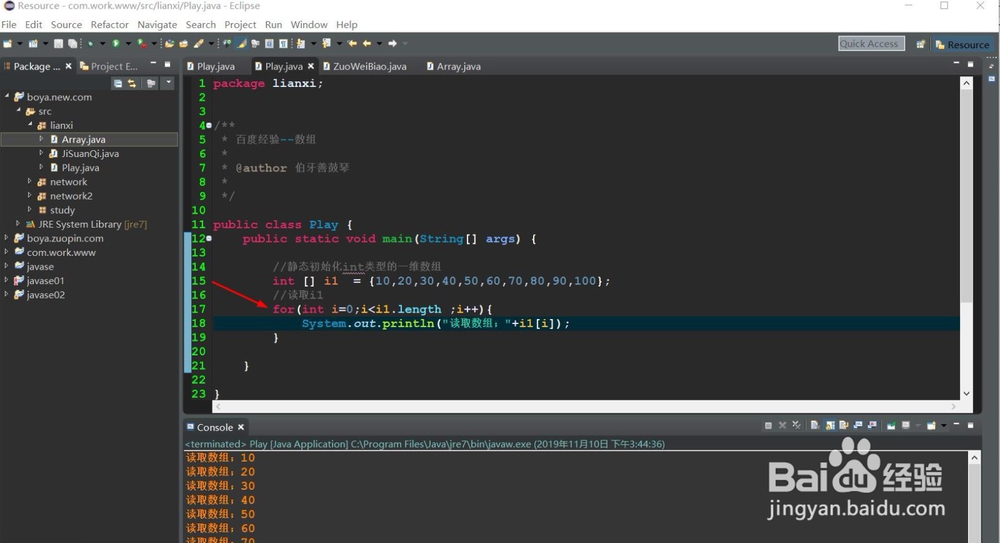Viewport: 1000px width, 543px height.
Task: Select the Resource perspective button
Action: pyautogui.click(x=962, y=44)
